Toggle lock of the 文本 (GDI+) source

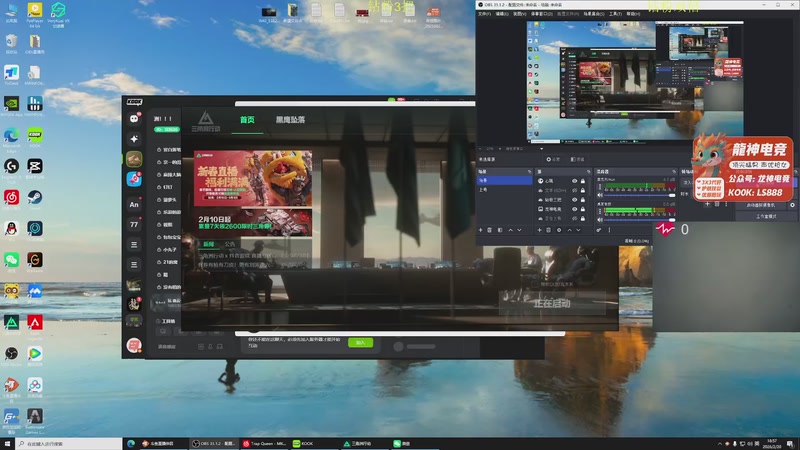[583, 190]
